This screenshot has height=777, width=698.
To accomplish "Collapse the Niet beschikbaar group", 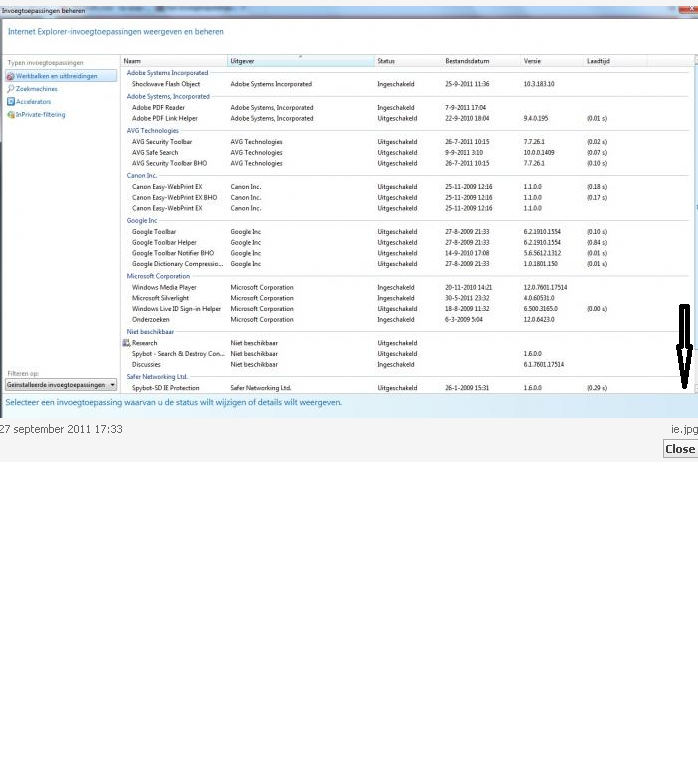I will [150, 332].
